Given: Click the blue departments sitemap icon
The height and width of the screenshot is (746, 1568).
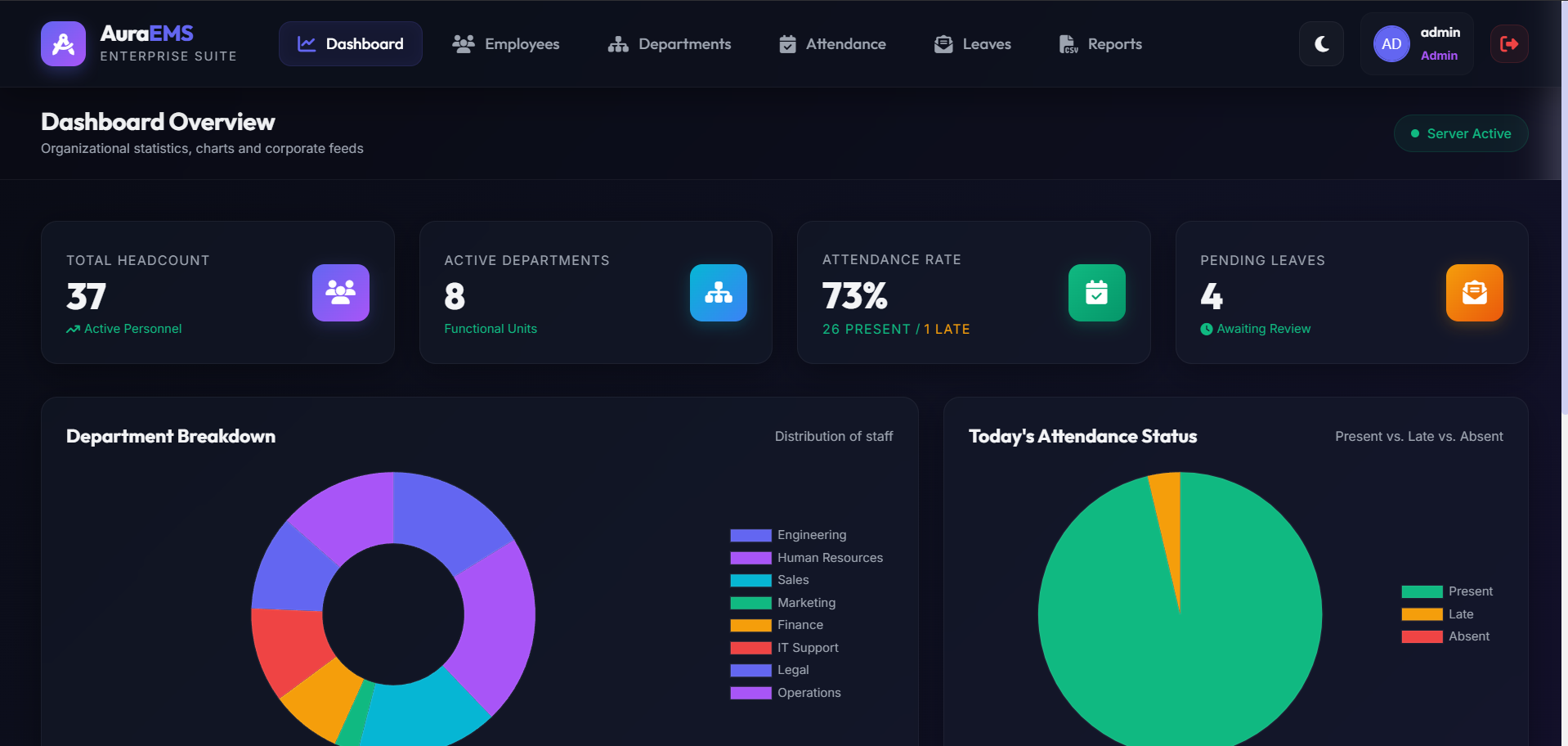Looking at the screenshot, I should (x=719, y=293).
